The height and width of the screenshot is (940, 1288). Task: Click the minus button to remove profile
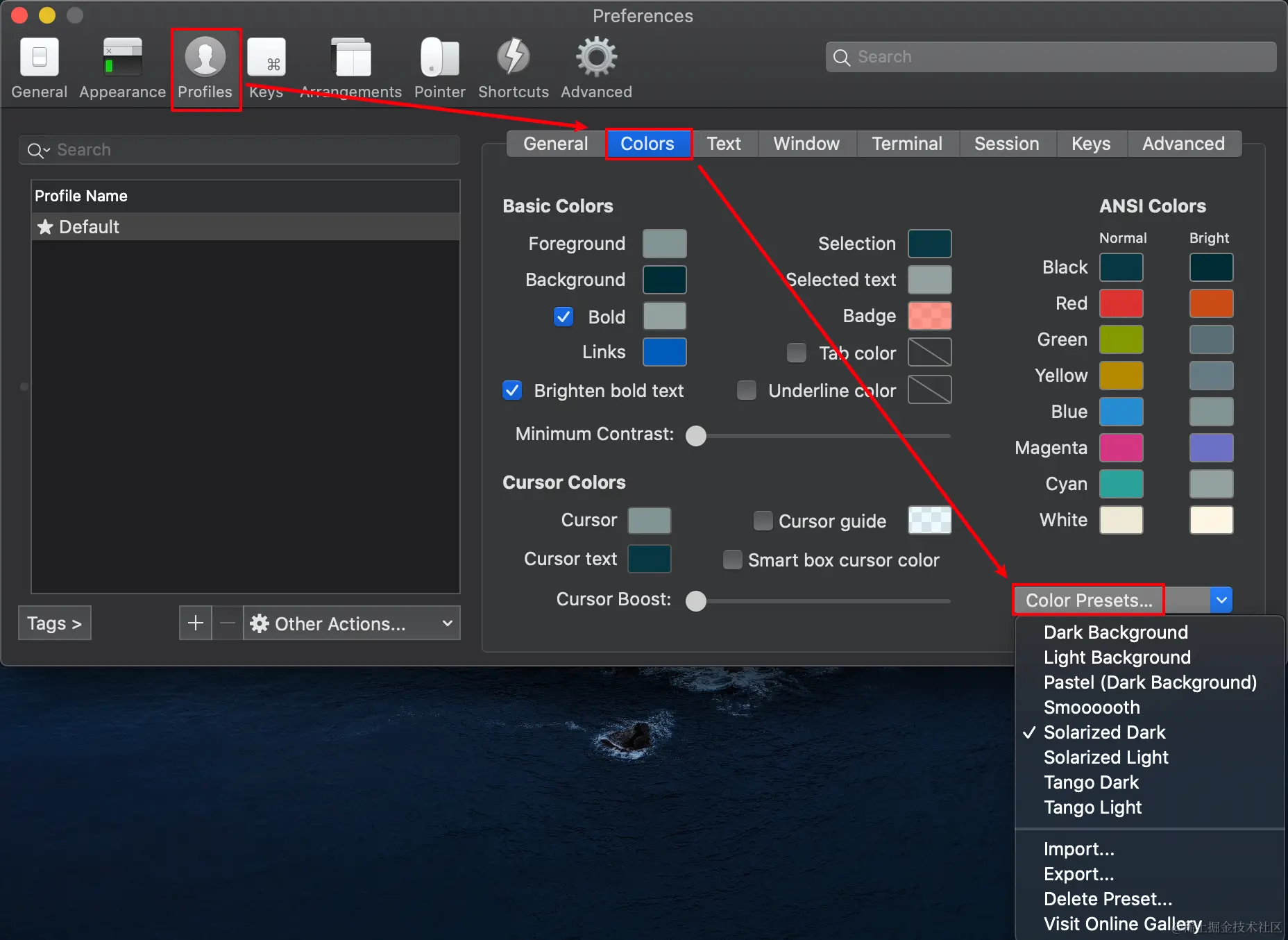tap(228, 623)
